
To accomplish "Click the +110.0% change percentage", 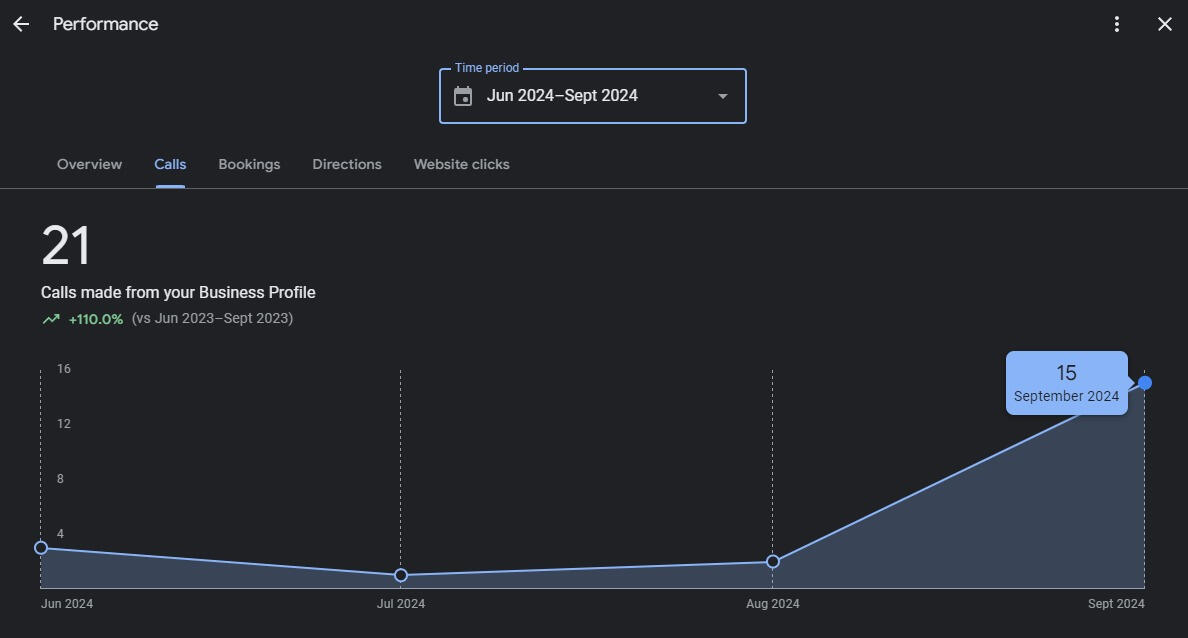I will [x=96, y=319].
